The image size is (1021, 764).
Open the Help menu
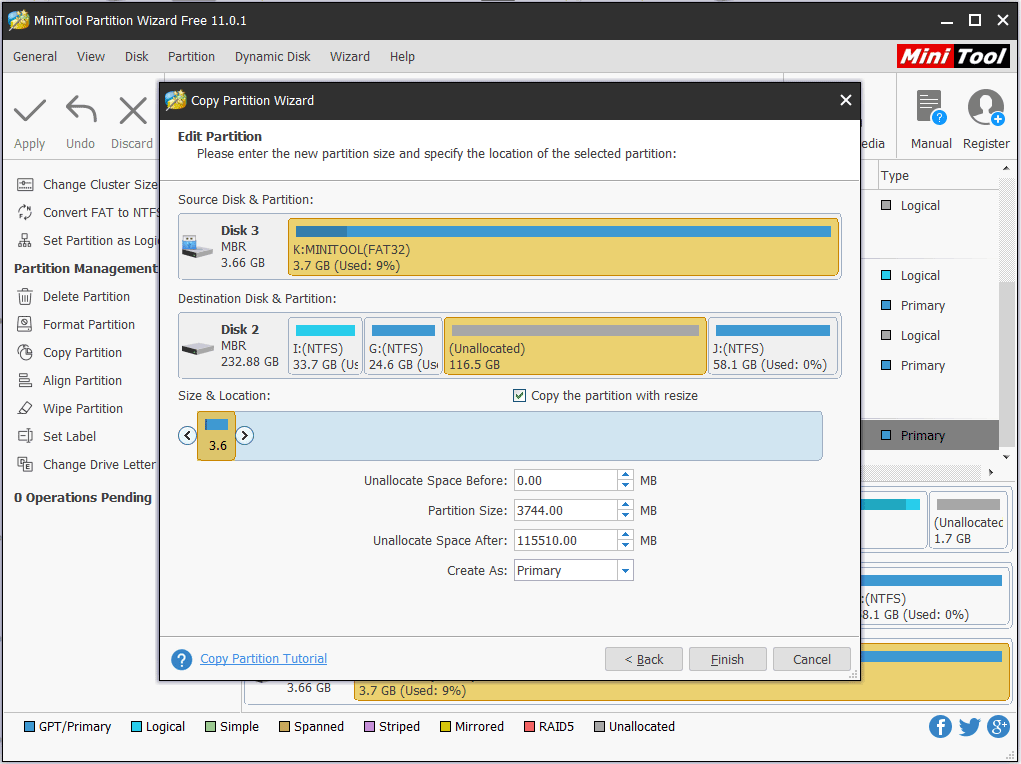tap(402, 57)
